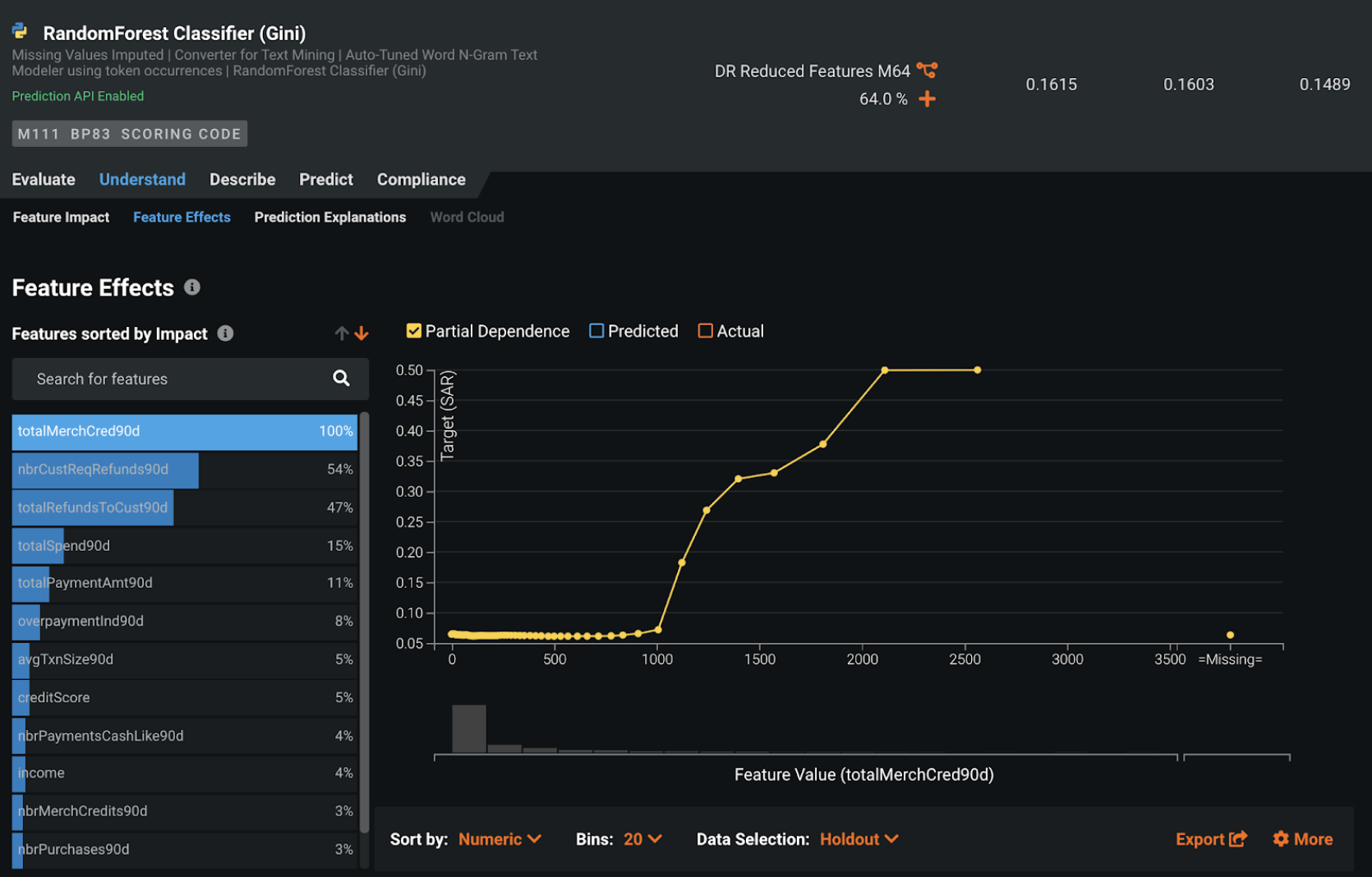1372x877 pixels.
Task: Open the Sort by Numeric dropdown
Action: pos(500,839)
